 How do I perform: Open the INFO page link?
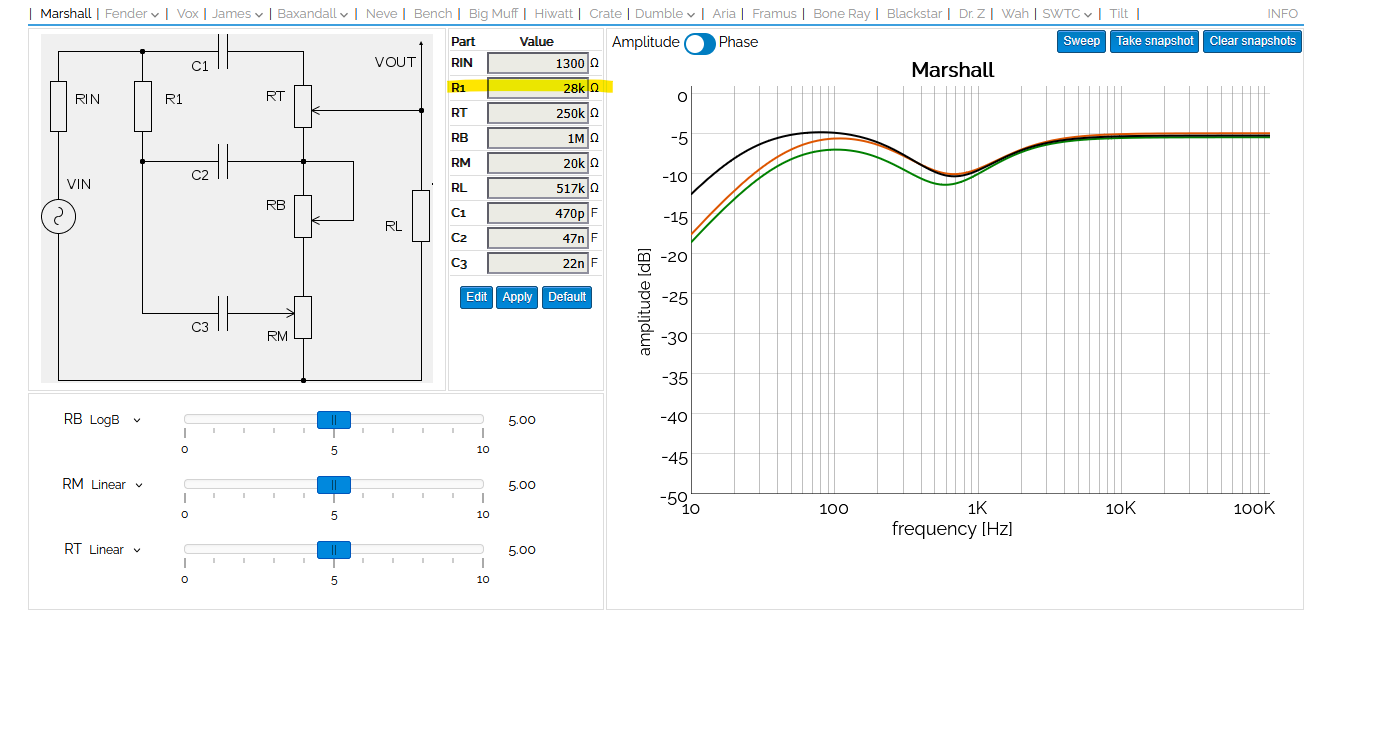tap(1282, 14)
